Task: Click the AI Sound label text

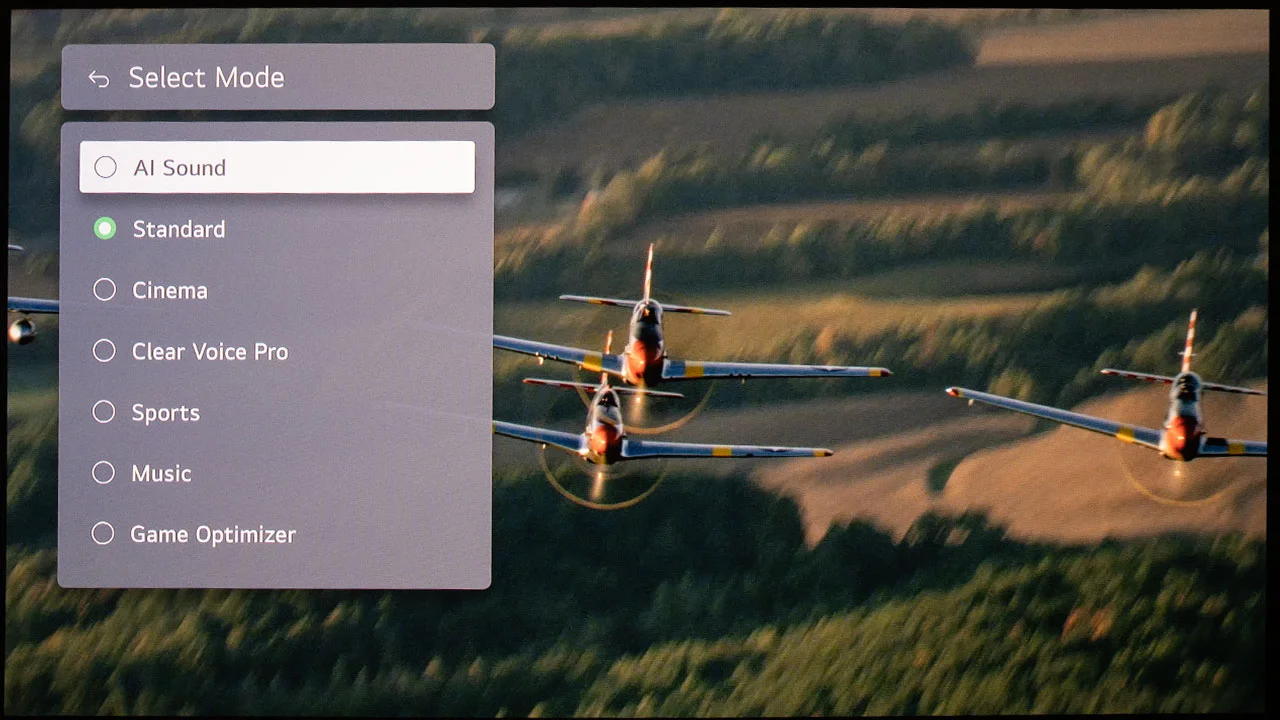Action: (x=179, y=168)
